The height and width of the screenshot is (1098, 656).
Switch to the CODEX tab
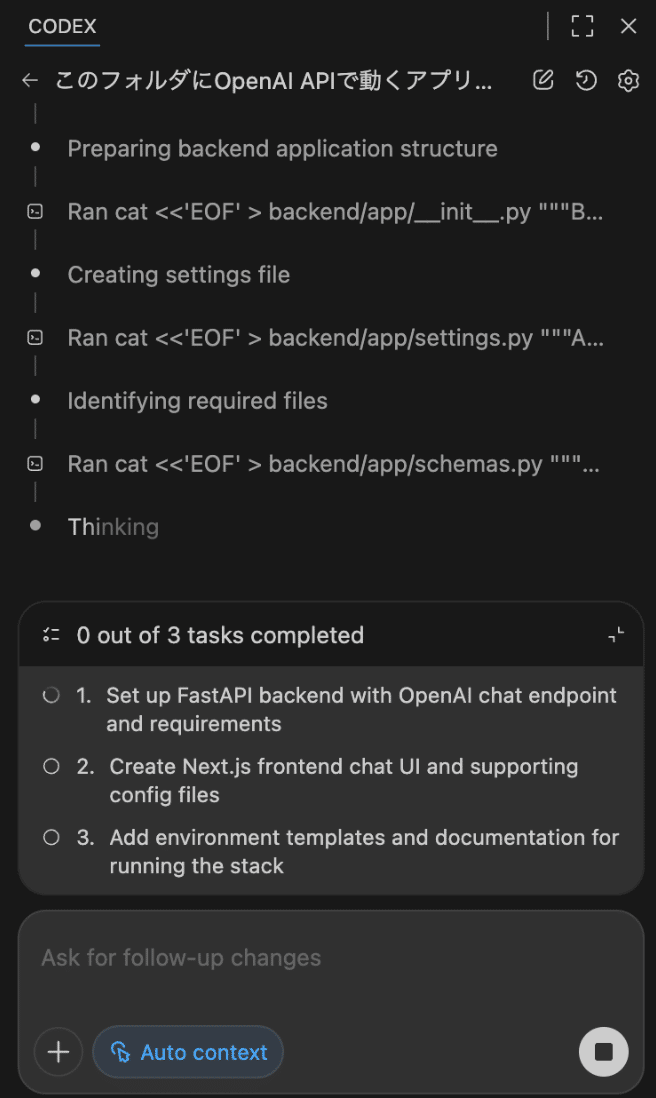point(61,27)
